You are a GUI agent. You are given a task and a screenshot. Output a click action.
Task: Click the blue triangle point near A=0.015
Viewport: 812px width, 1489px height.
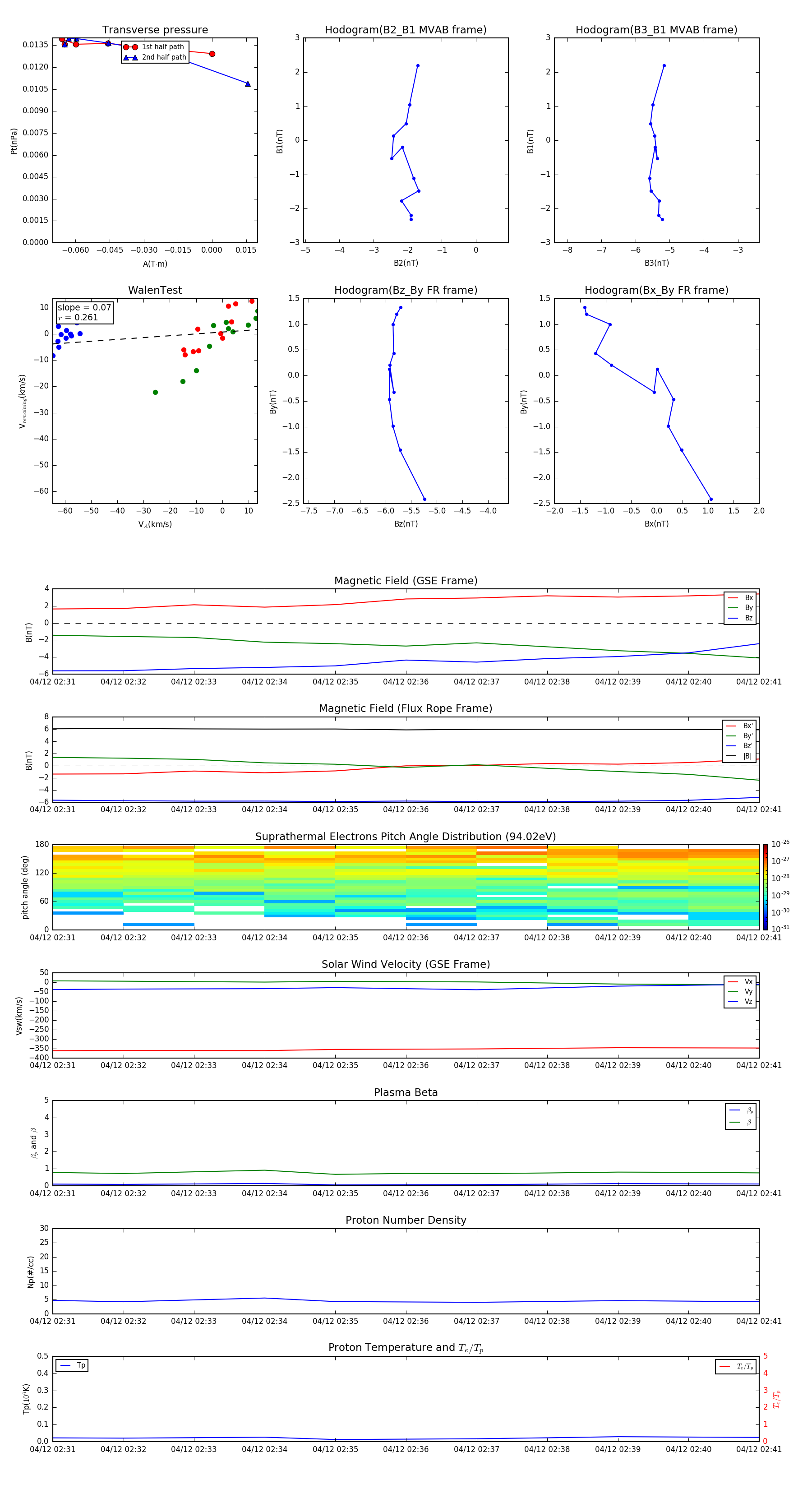248,84
